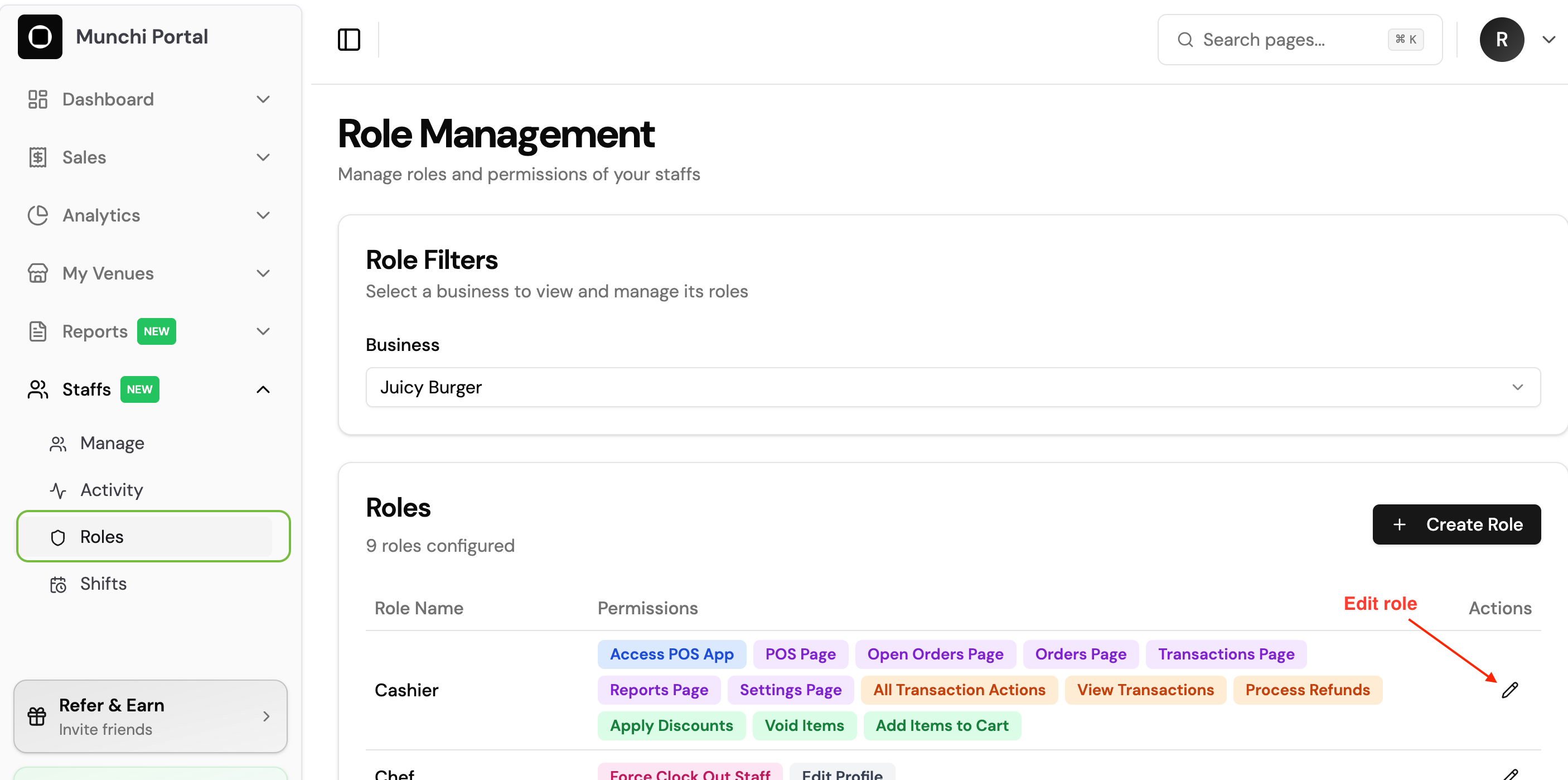Open the Sales menu item
This screenshot has width=1568, height=780.
point(150,157)
